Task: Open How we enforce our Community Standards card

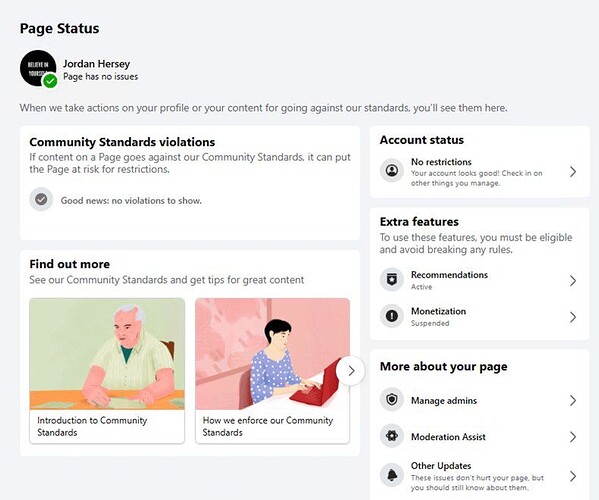Action: (272, 371)
